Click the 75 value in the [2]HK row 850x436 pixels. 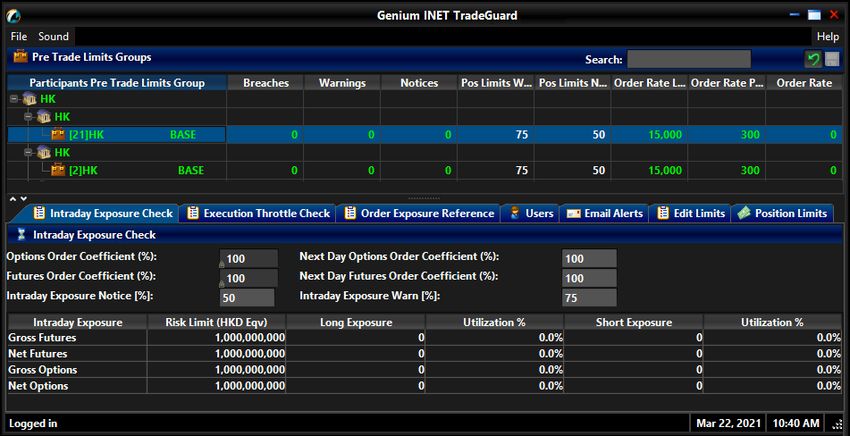tap(521, 170)
